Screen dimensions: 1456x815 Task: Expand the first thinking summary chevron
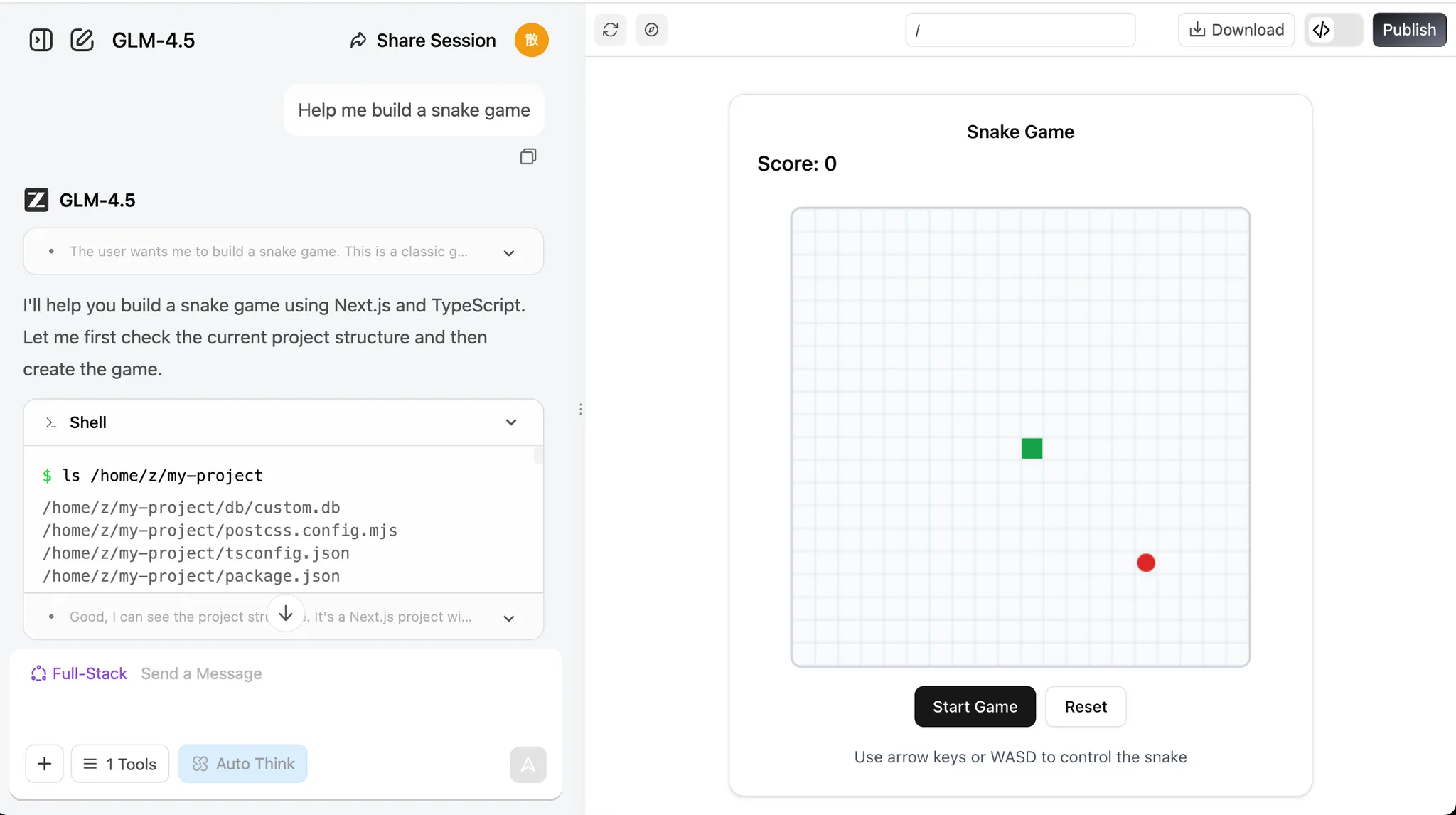(x=508, y=252)
